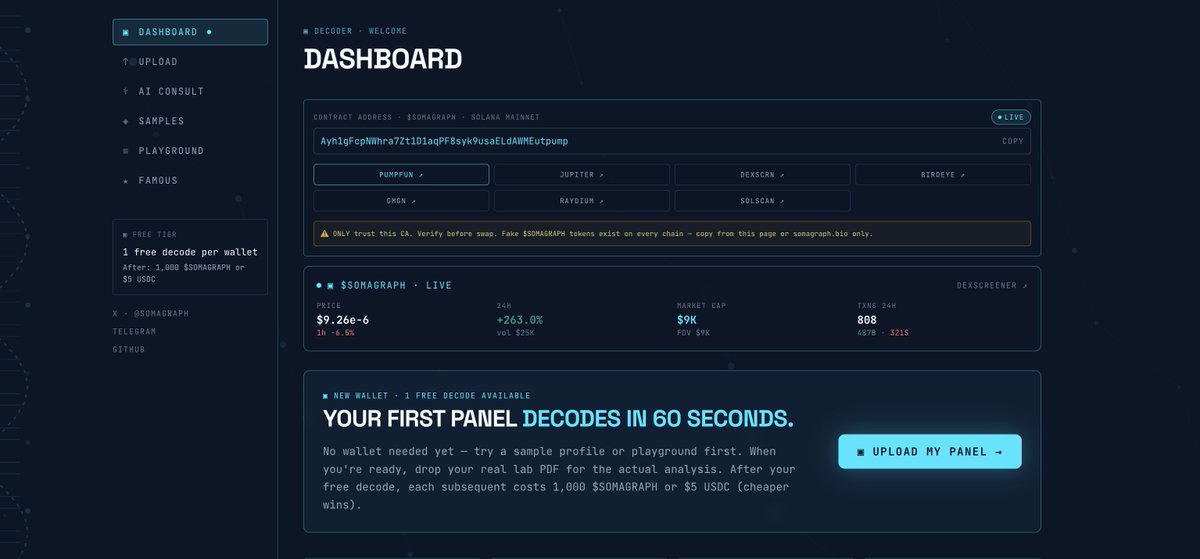1200x559 pixels.
Task: Open the BIRDEYE link button
Action: click(x=943, y=175)
